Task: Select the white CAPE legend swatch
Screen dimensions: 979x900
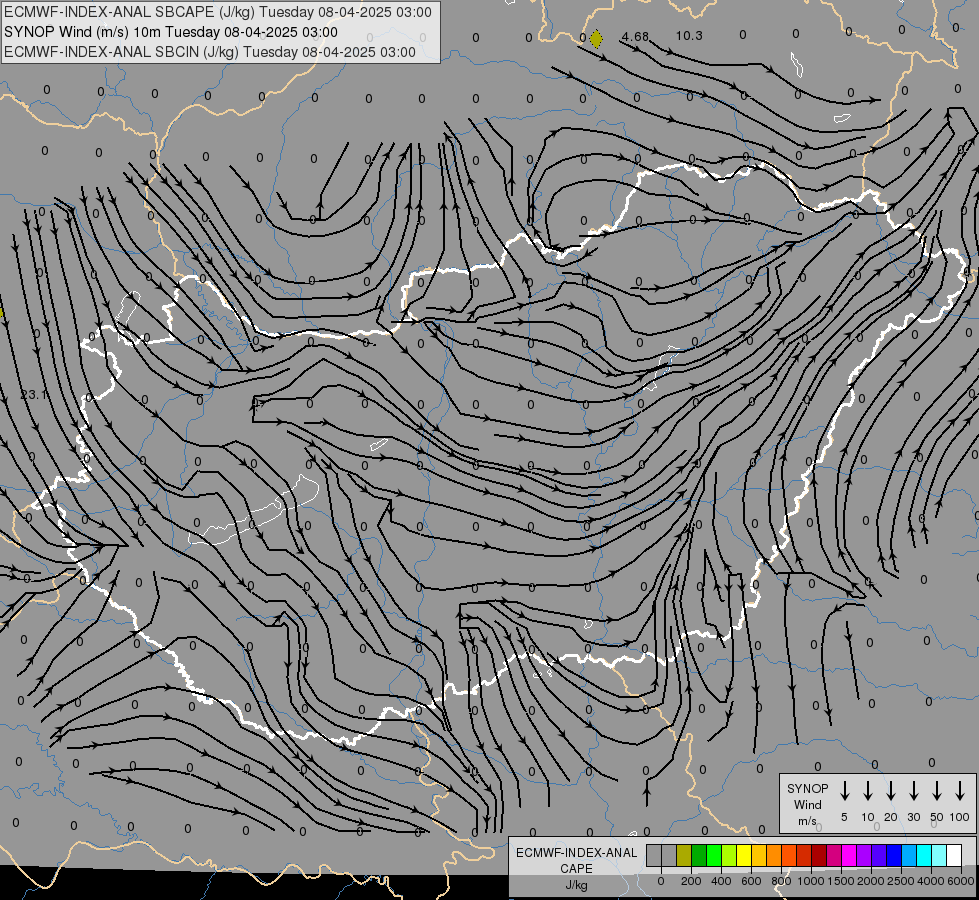Action: click(955, 855)
